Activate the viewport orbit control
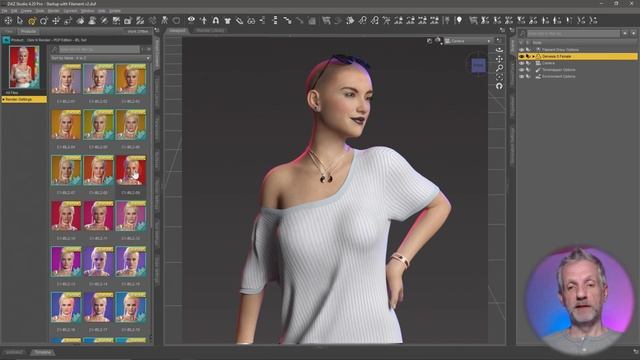 (x=499, y=50)
